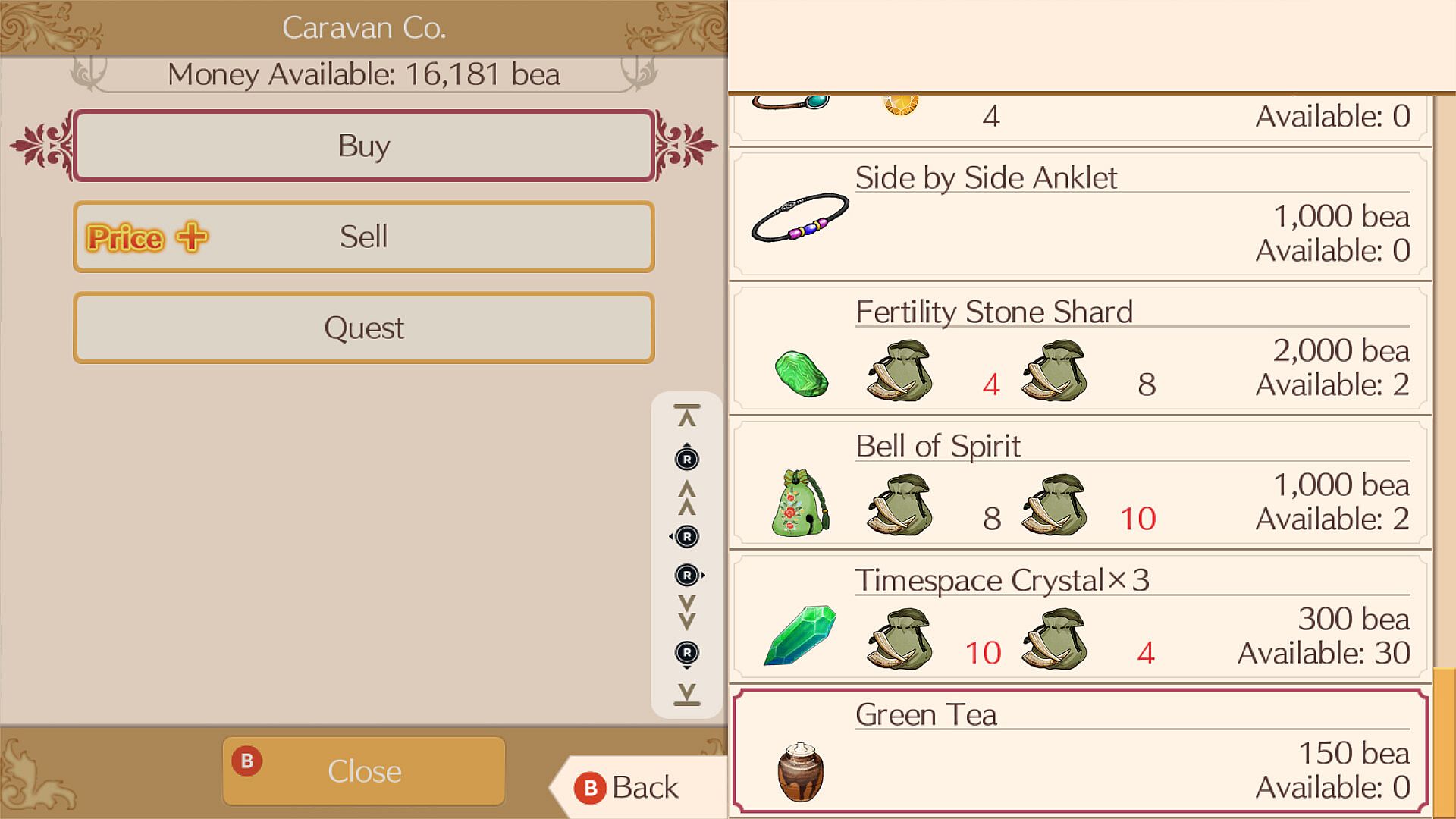Viewport: 1456px width, 819px height.
Task: Click the R-stick right scroll icon
Action: click(689, 575)
